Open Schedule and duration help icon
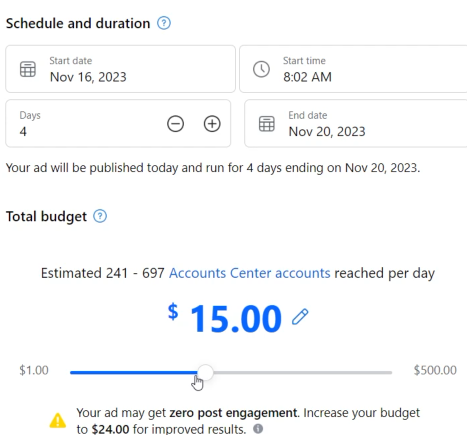This screenshot has width=467, height=435. pos(164,23)
